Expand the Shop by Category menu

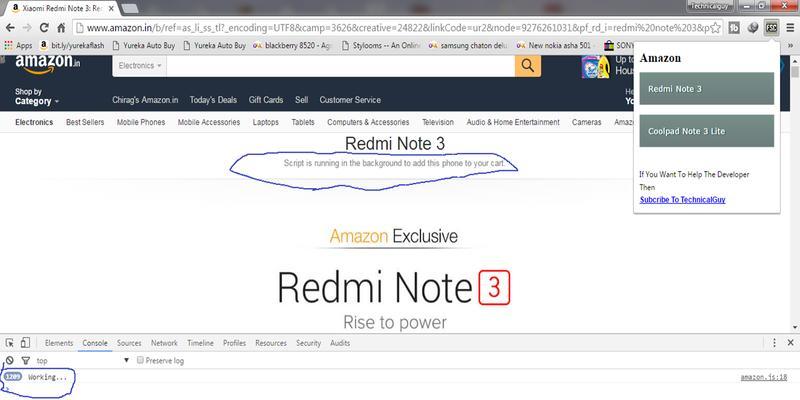click(x=37, y=96)
